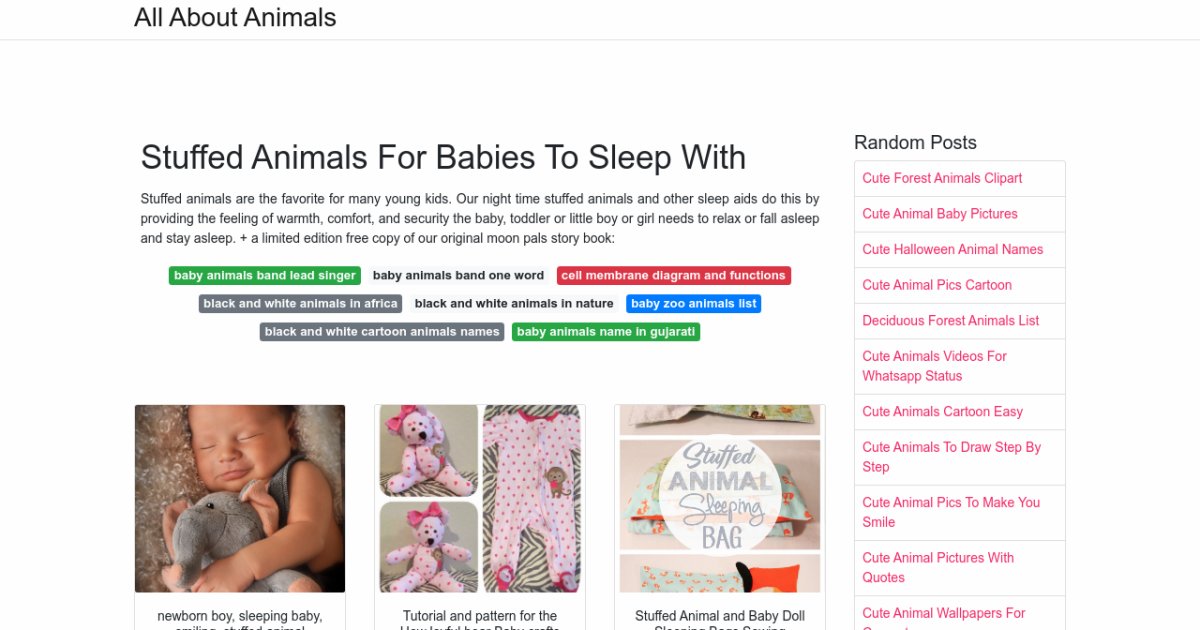Open Cute Animals Videos For Whatsapp Status
1200x630 pixels.
934,366
